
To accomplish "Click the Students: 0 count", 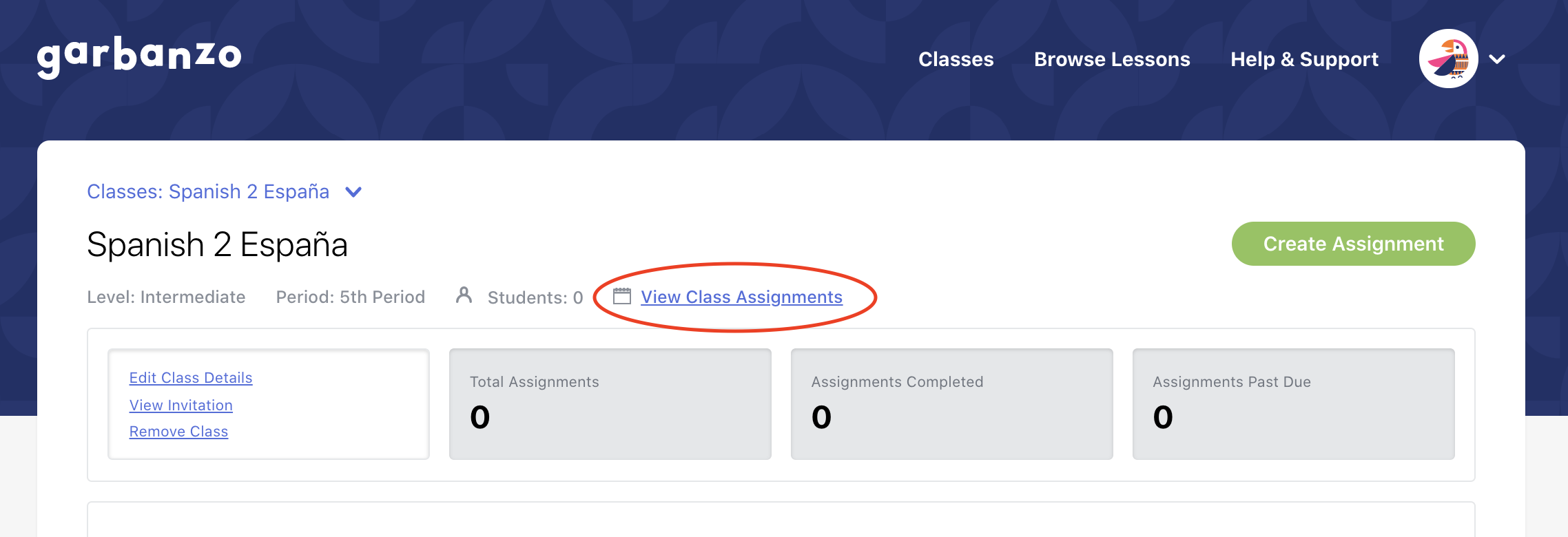I will (535, 297).
